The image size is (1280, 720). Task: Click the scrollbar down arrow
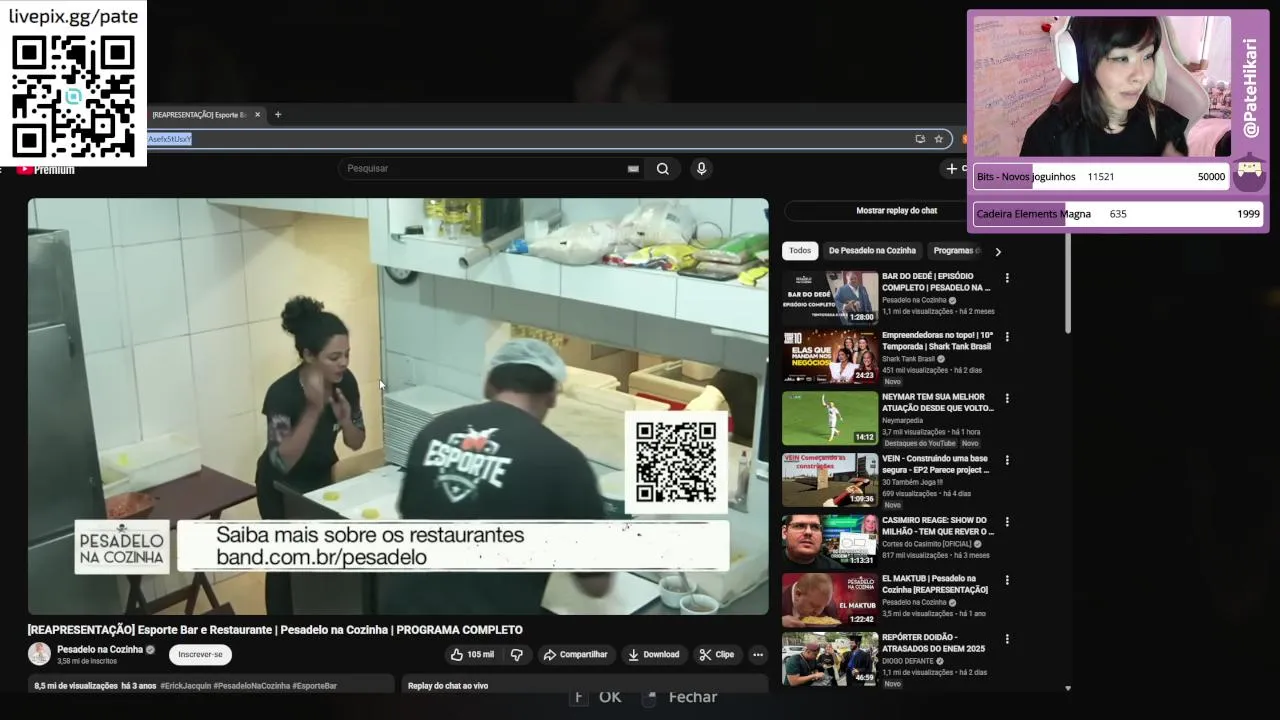point(1068,688)
